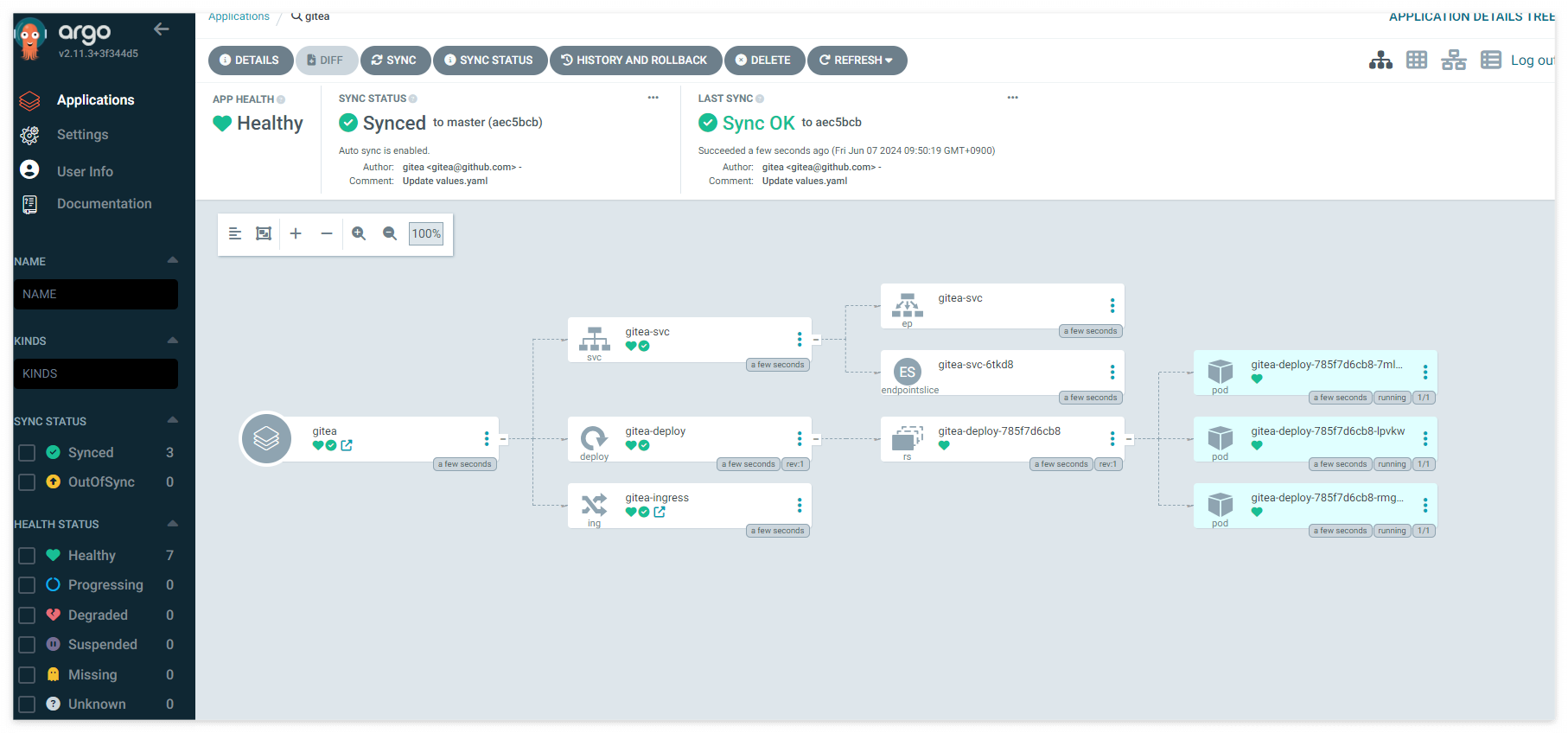
Task: Click the App Health help icon
Action: [281, 99]
